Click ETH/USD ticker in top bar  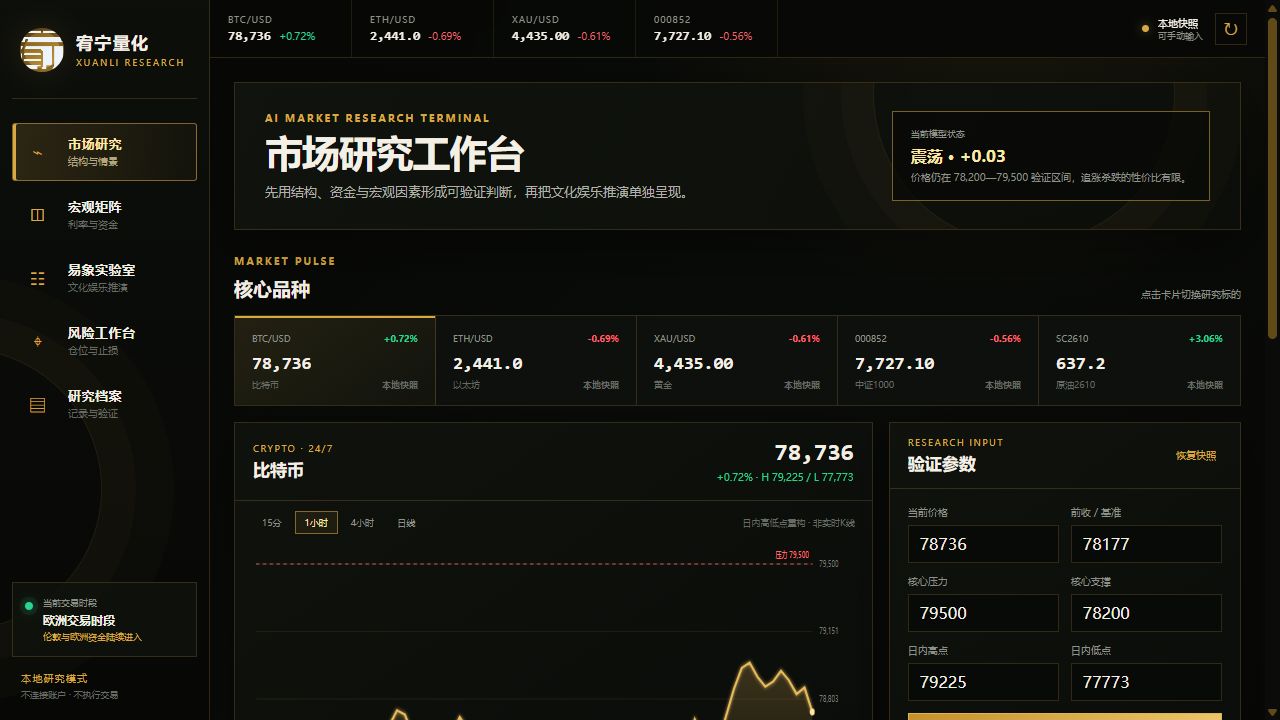click(x=423, y=28)
